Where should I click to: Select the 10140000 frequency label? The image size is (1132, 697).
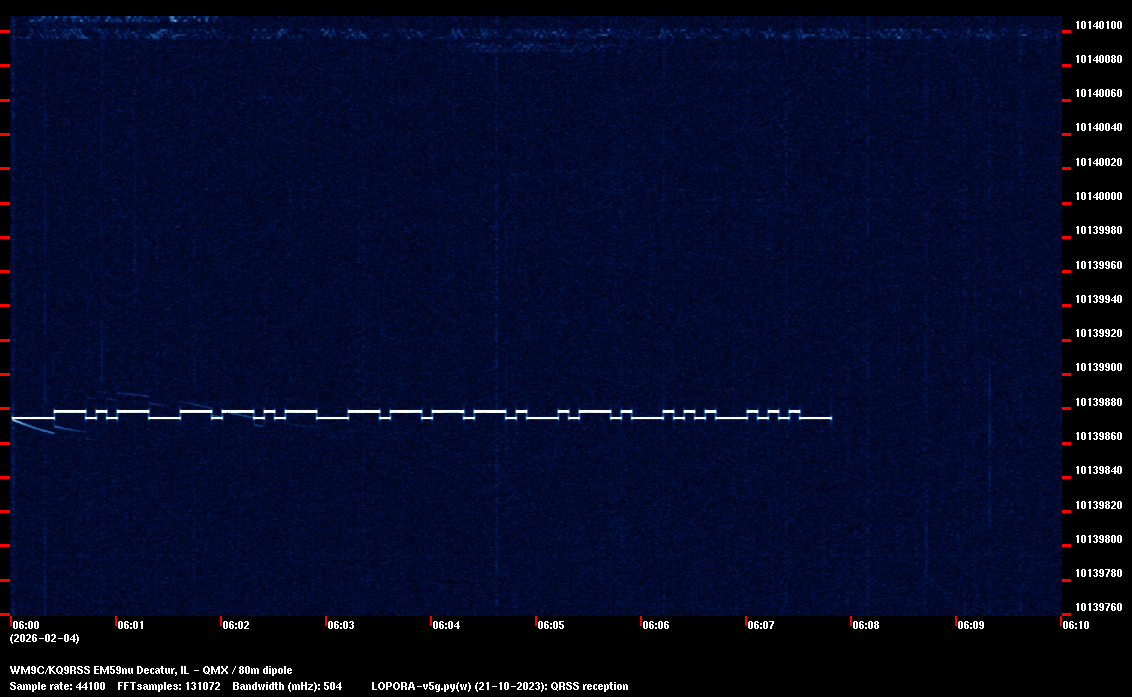(x=1097, y=196)
